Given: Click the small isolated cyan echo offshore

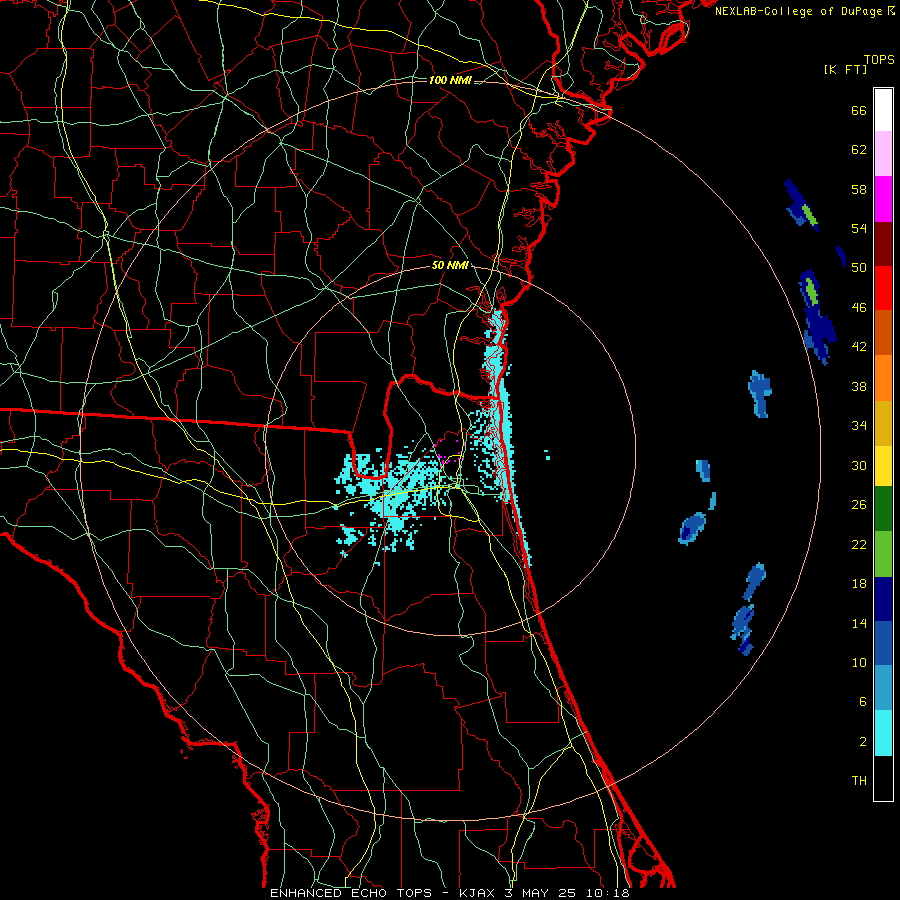Looking at the screenshot, I should click(x=547, y=455).
